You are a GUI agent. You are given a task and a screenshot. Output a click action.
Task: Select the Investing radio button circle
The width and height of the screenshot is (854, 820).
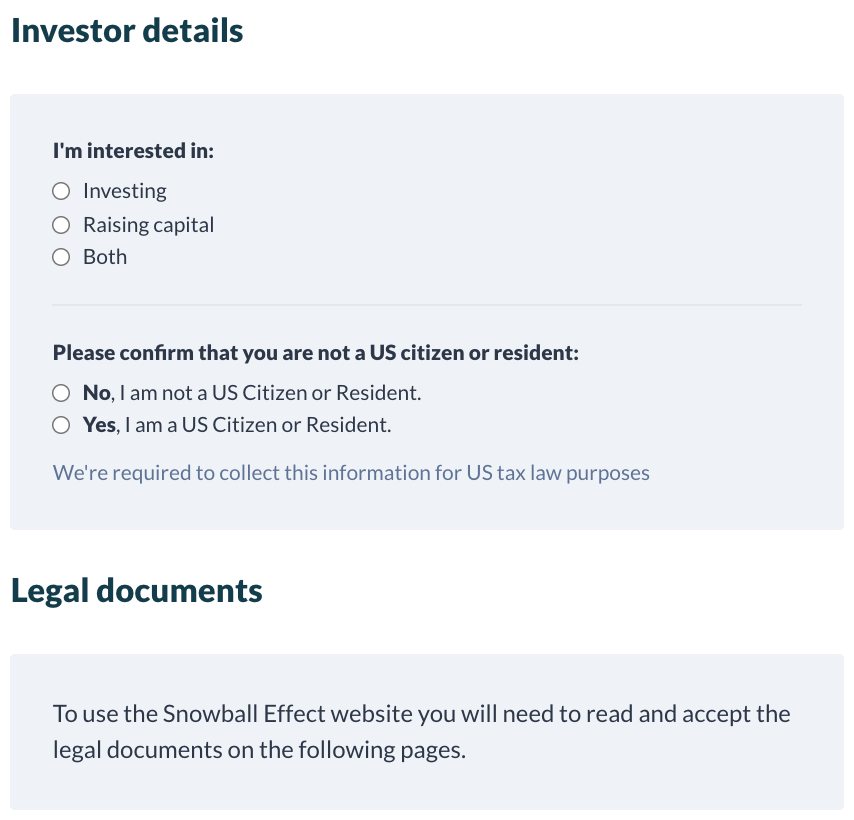tap(61, 191)
